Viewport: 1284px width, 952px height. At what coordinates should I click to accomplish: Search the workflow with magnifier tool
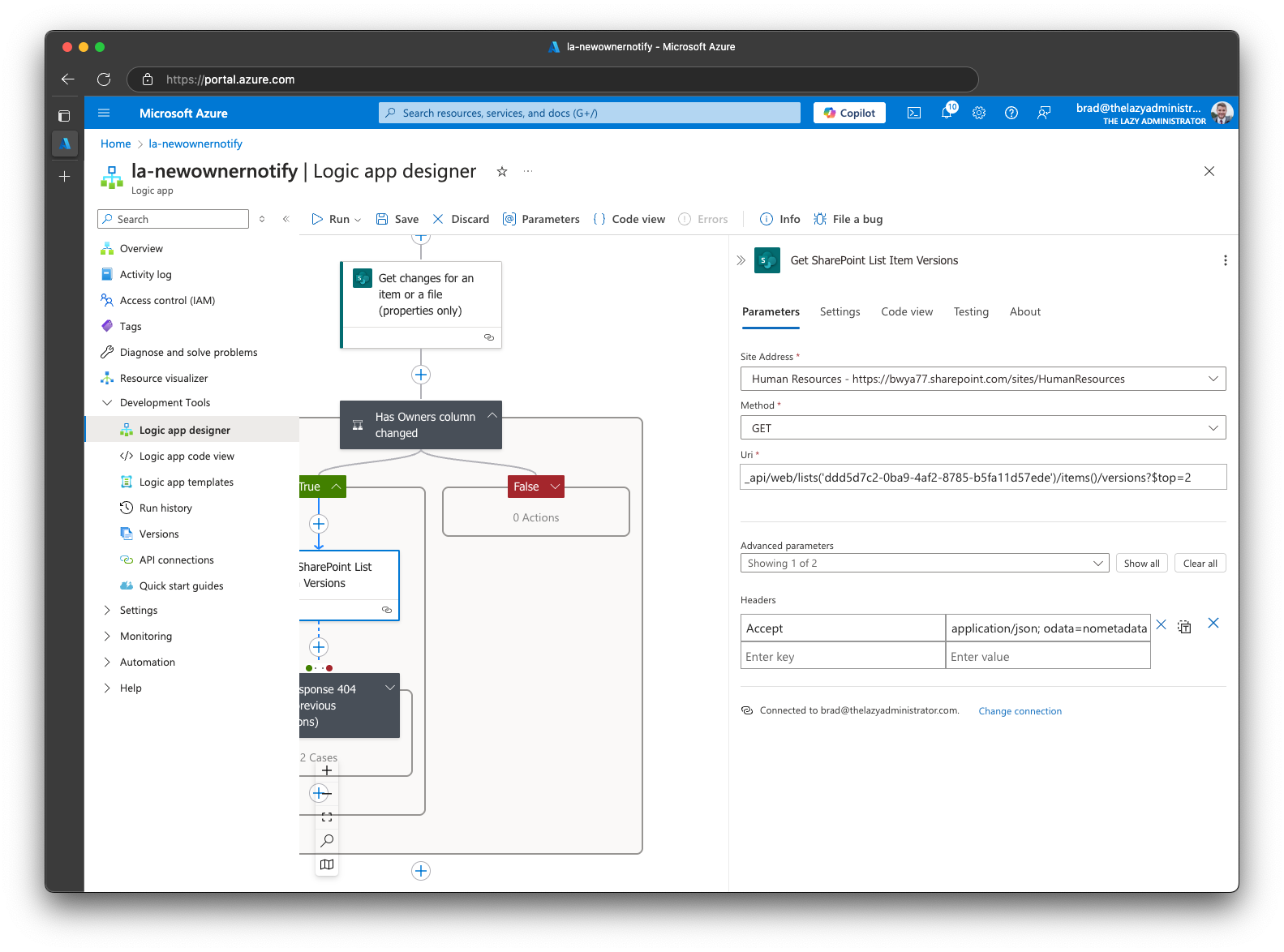(327, 841)
